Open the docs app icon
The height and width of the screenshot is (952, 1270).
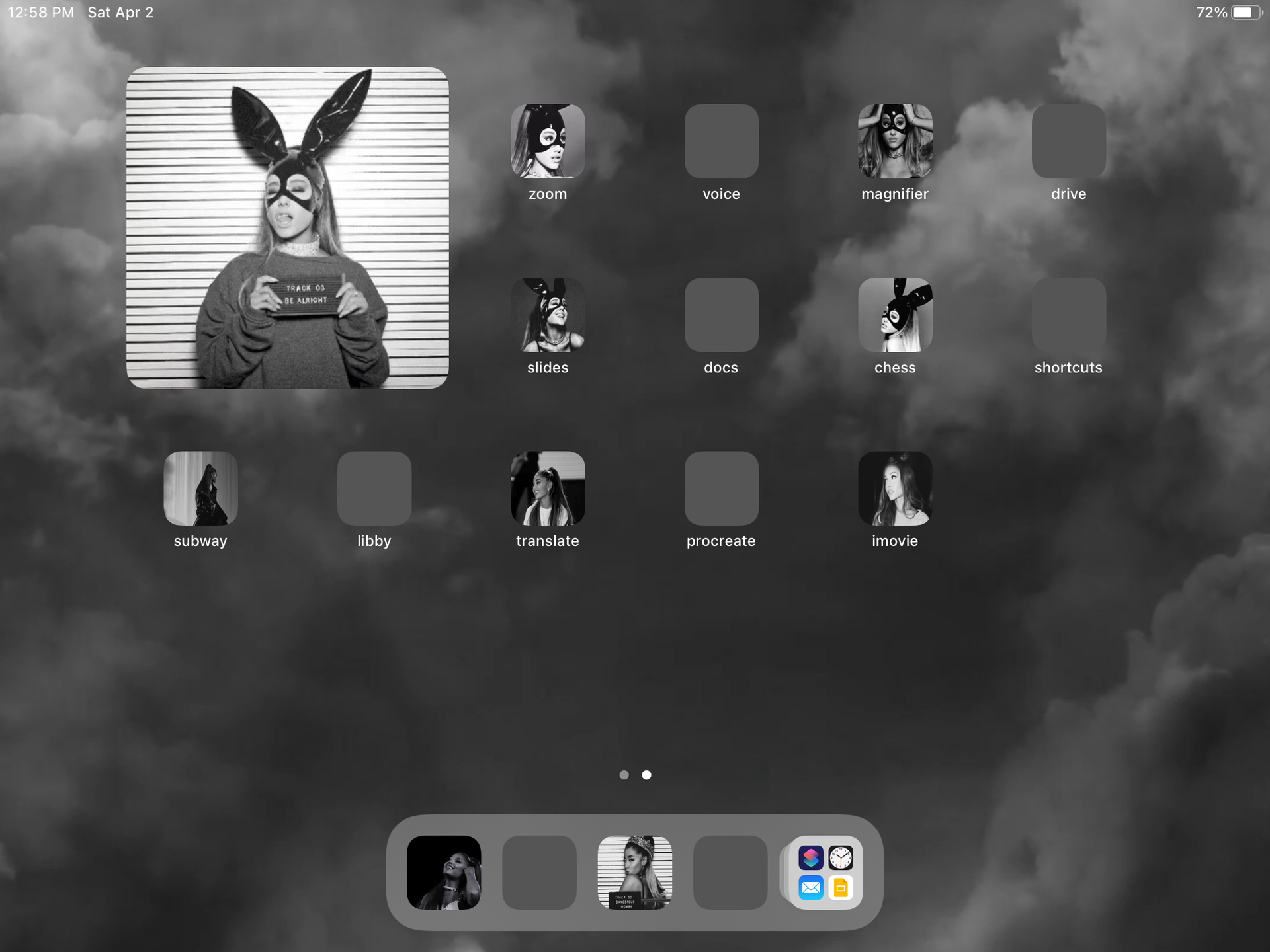(721, 315)
